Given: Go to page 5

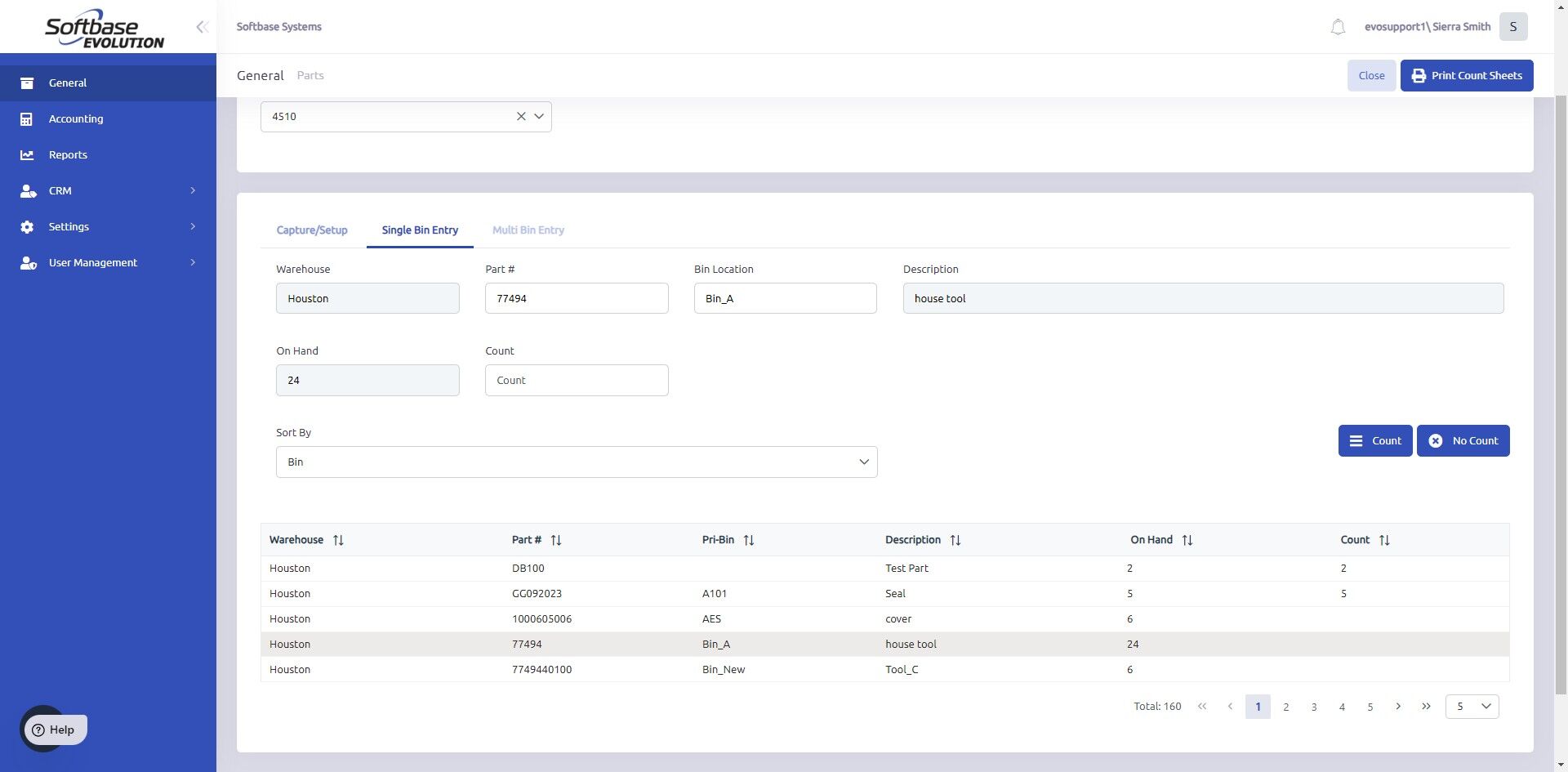Looking at the screenshot, I should tap(1370, 707).
